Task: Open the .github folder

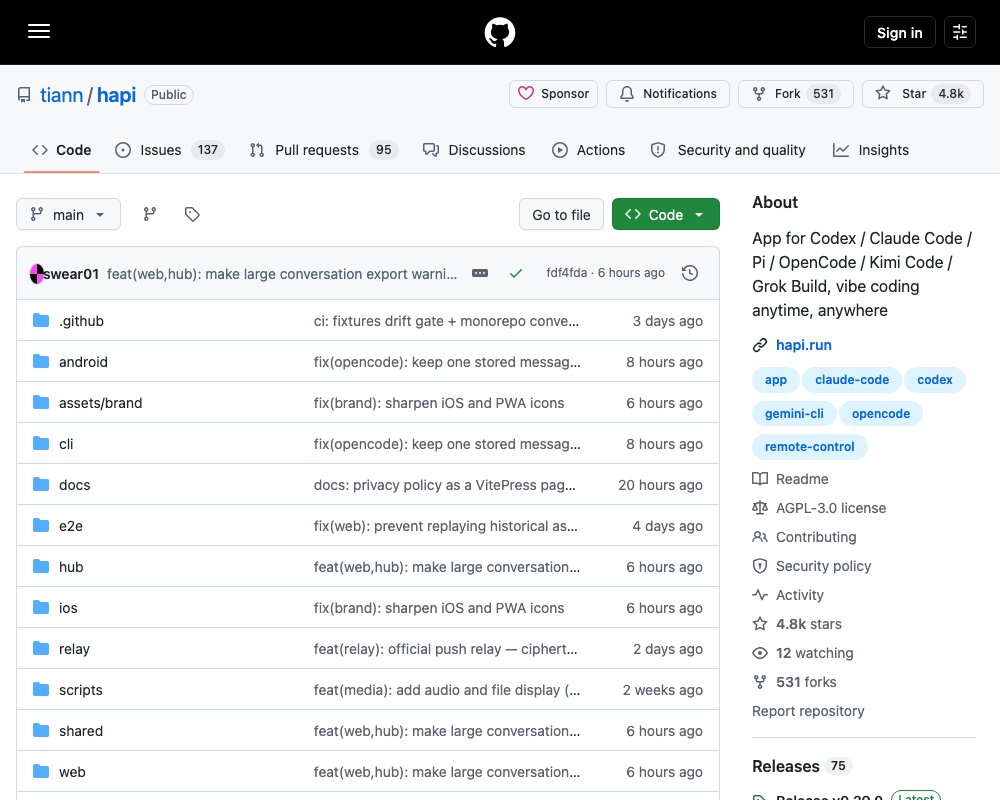Action: [81, 321]
